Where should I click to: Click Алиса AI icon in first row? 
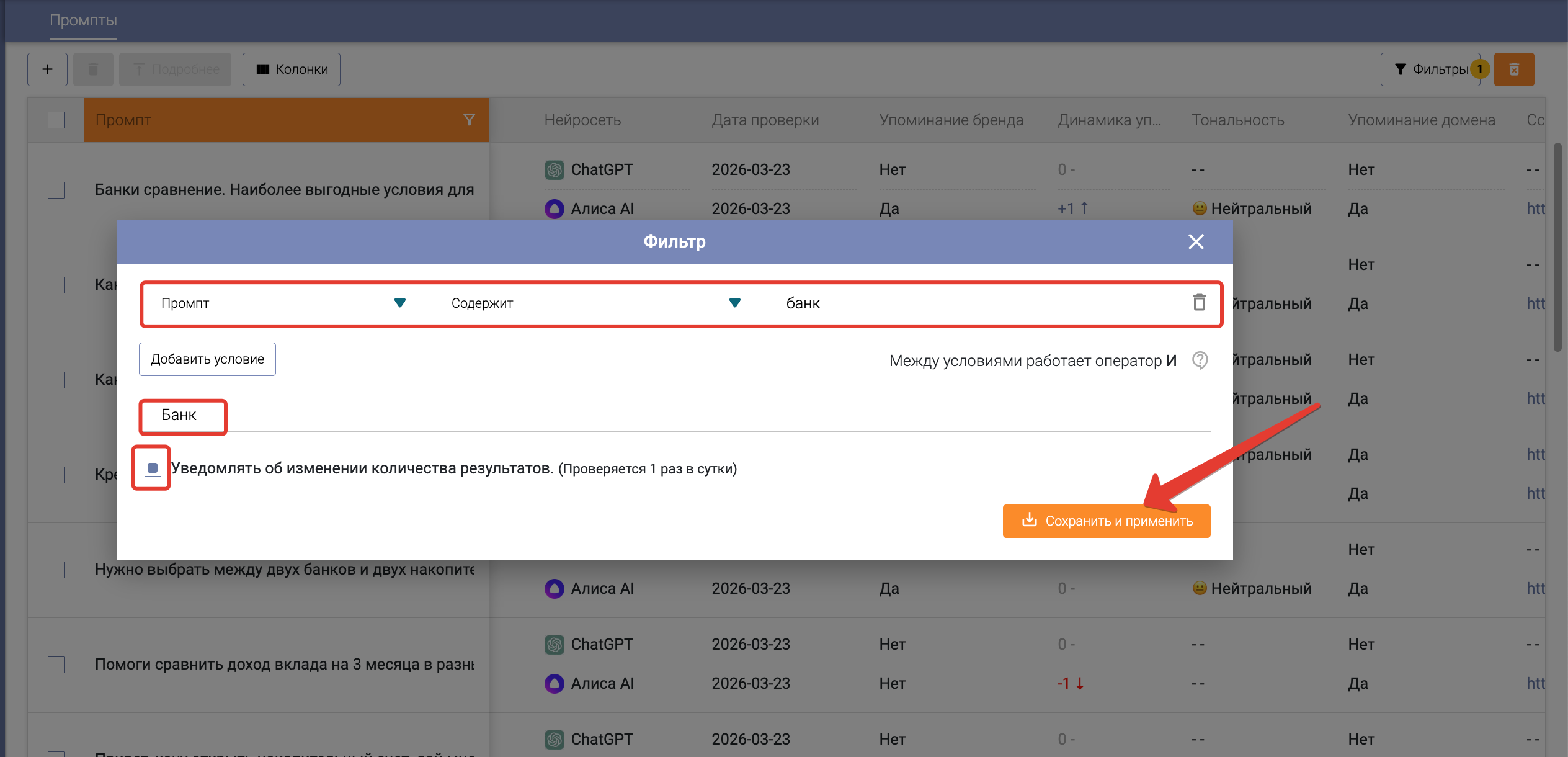pyautogui.click(x=554, y=208)
